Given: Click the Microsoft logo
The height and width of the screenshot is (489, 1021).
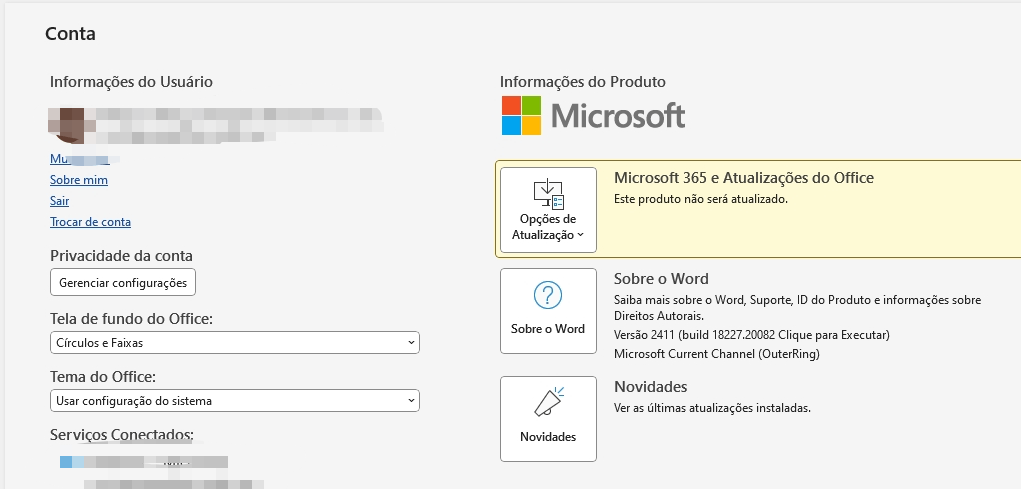Looking at the screenshot, I should click(x=593, y=116).
